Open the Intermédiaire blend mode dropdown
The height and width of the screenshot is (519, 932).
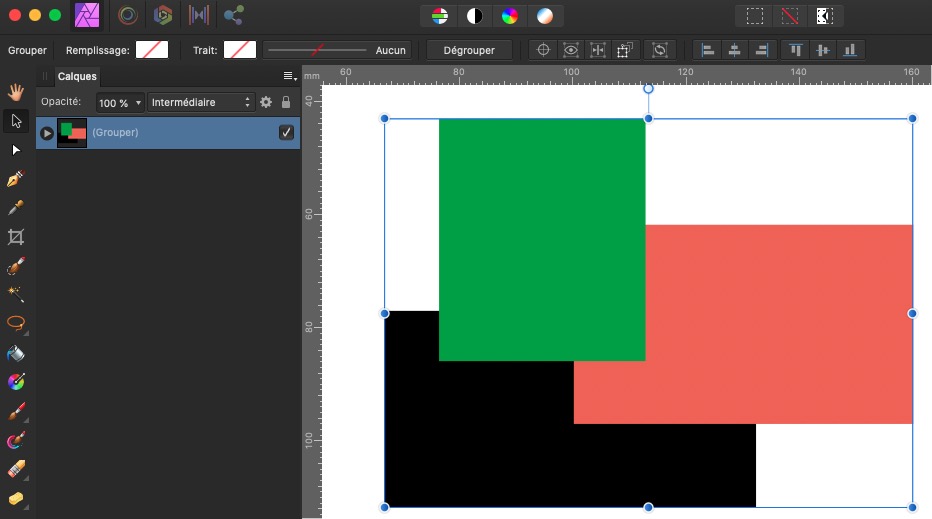click(x=201, y=102)
